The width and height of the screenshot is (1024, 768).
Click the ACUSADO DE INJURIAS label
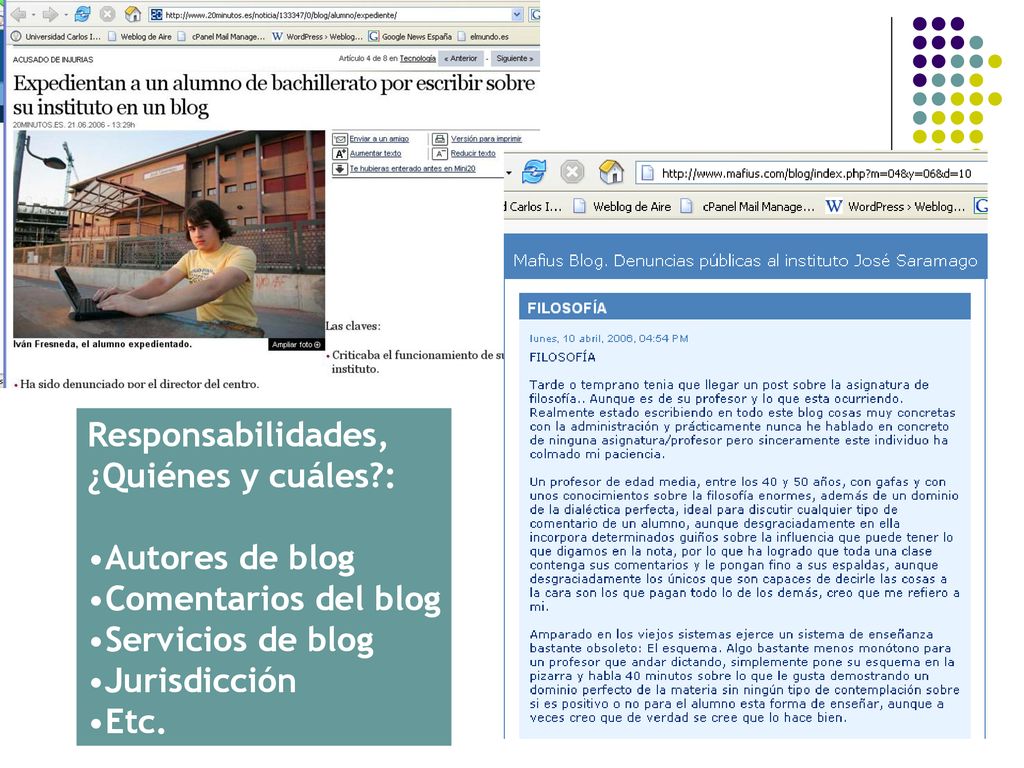point(53,59)
